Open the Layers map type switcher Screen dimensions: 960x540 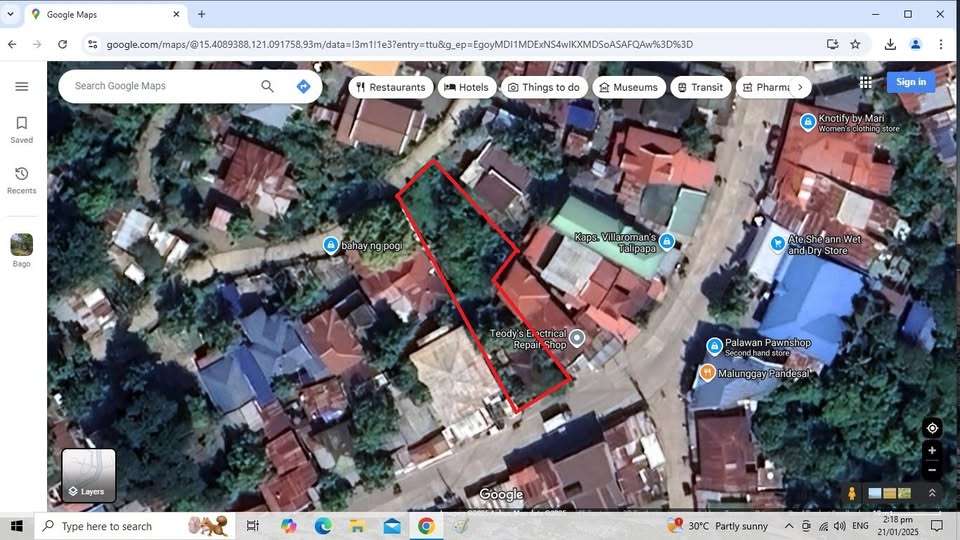click(x=88, y=475)
